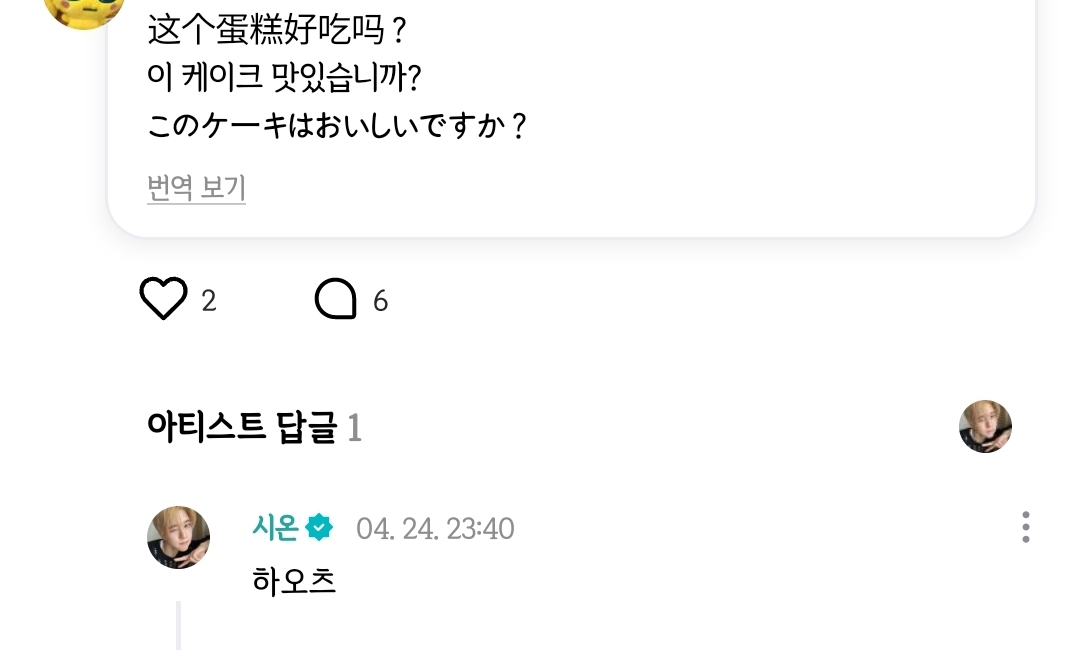Click the comment count 6
1080x650 pixels.
[380, 301]
